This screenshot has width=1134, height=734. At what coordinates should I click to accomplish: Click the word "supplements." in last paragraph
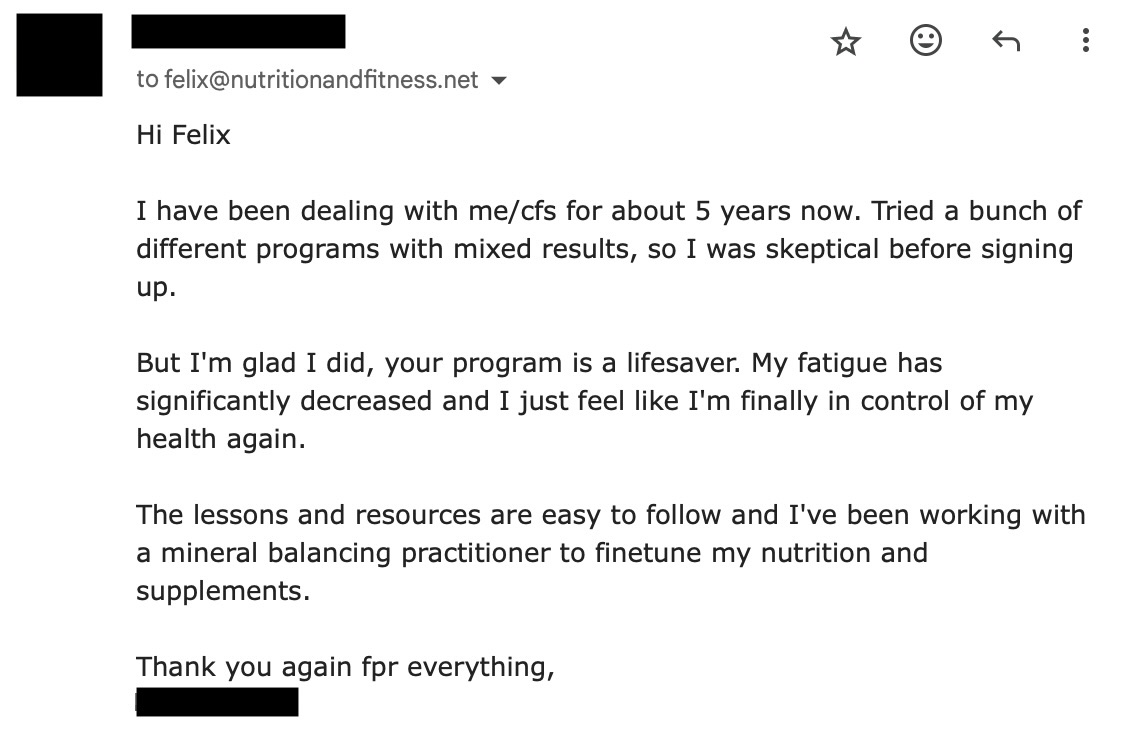coord(223,592)
